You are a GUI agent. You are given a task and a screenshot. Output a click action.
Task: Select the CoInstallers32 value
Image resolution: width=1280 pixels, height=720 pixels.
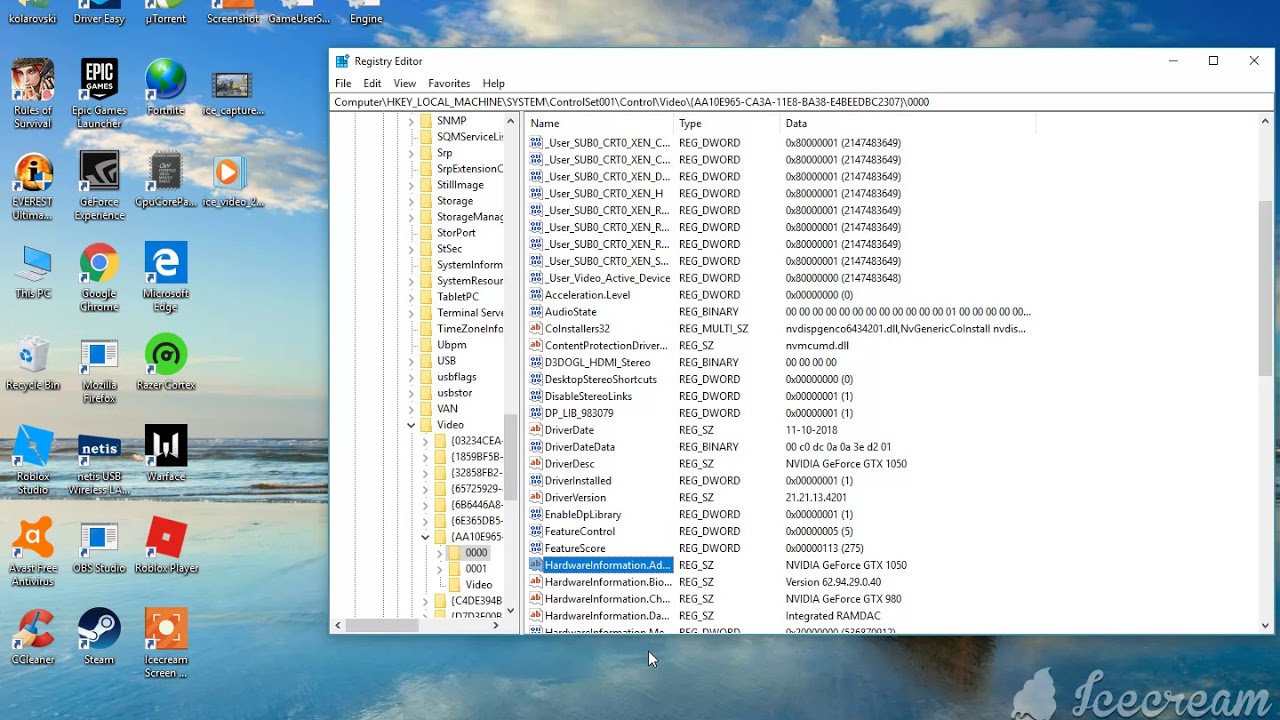coord(577,329)
